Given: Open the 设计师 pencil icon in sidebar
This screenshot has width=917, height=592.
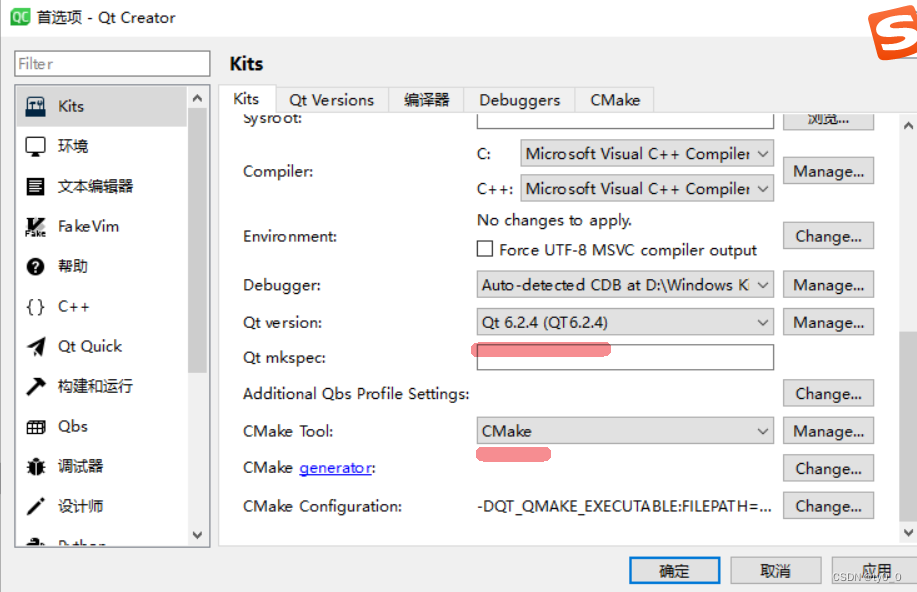Looking at the screenshot, I should click(x=36, y=507).
